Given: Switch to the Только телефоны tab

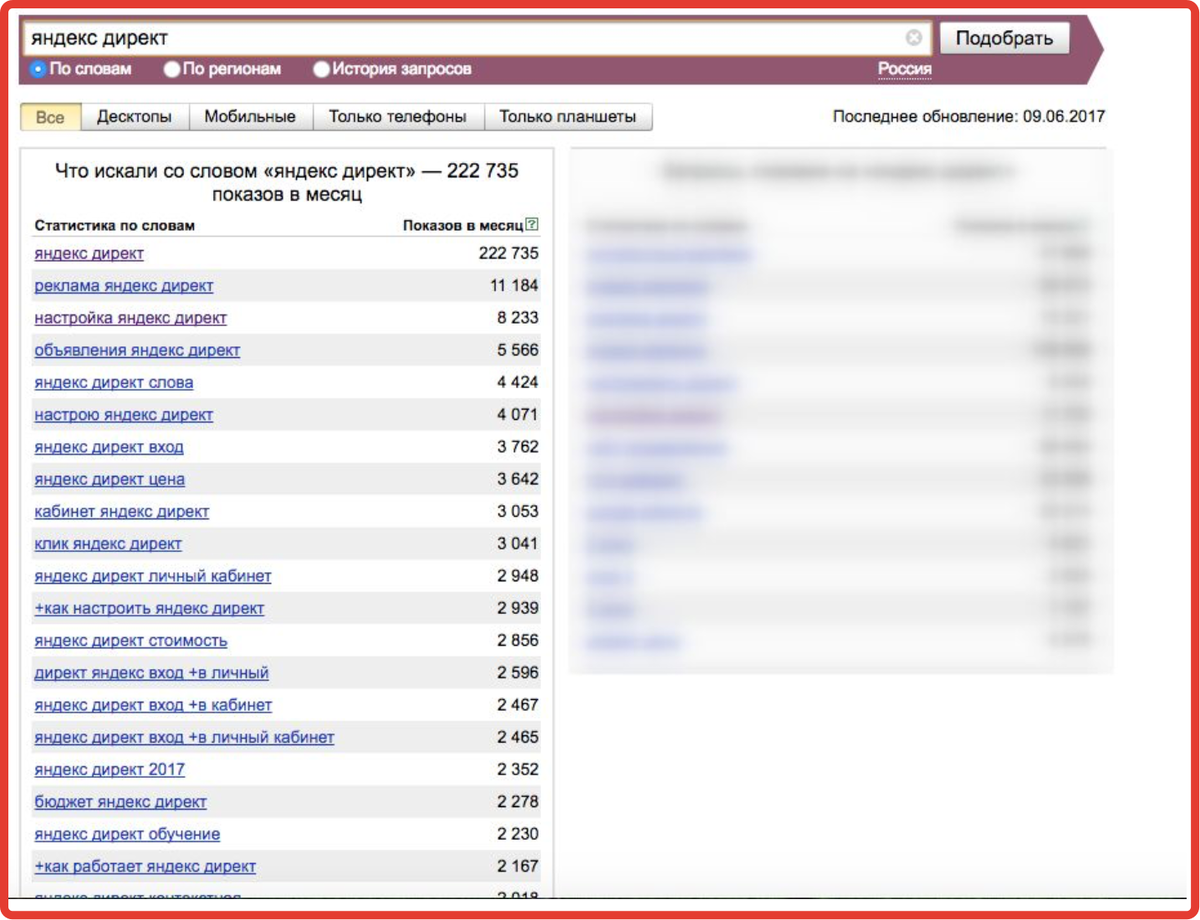Looking at the screenshot, I should point(398,117).
